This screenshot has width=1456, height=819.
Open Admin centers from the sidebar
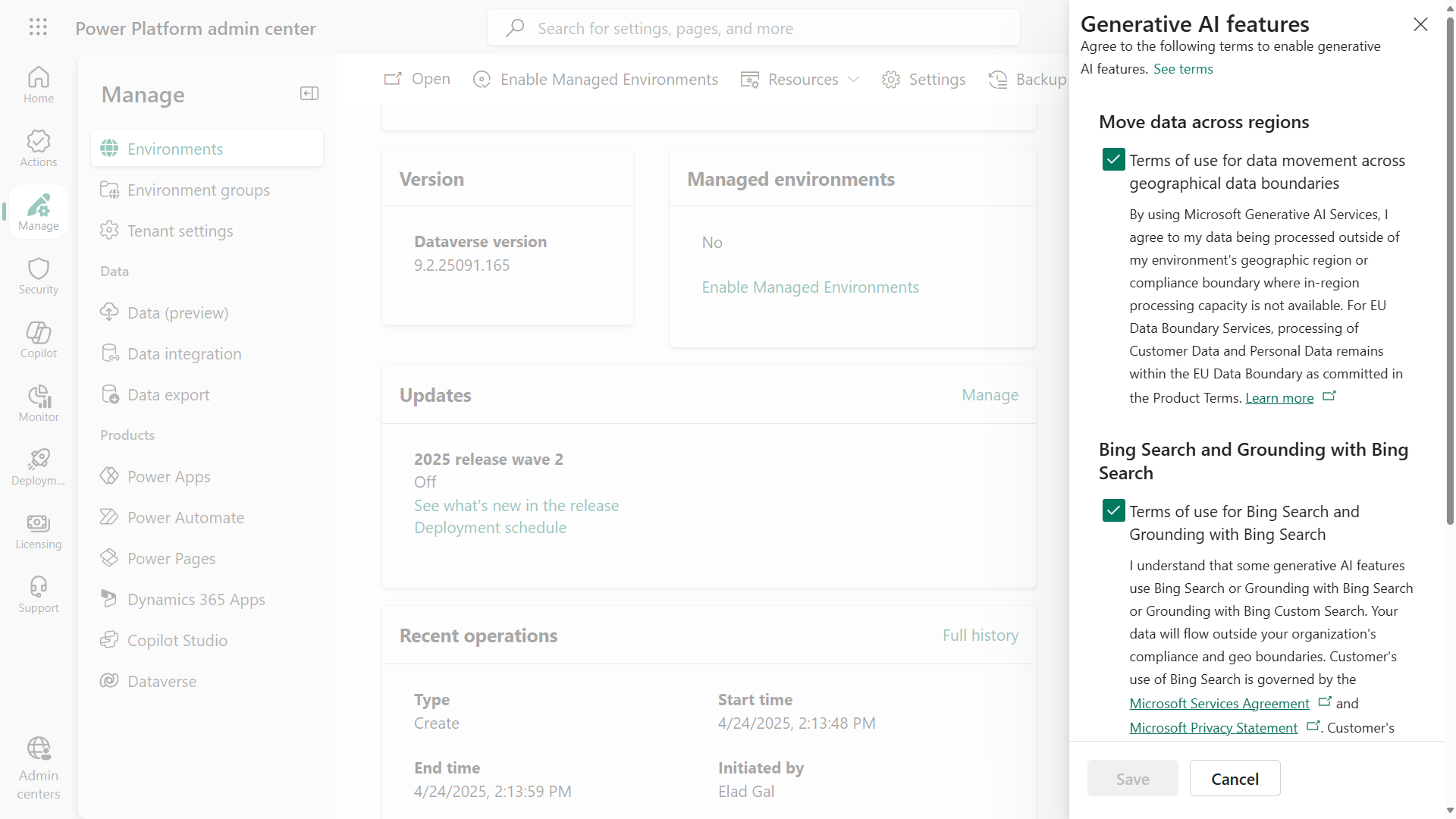point(38,767)
